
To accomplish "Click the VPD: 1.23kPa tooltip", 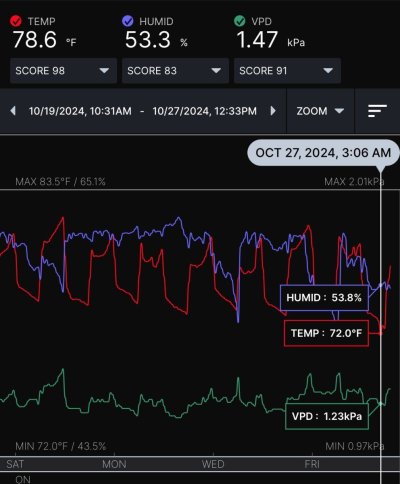I will [x=327, y=416].
